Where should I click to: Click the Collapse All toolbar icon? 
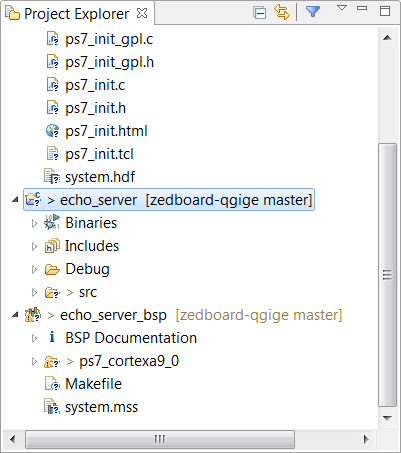pos(259,13)
